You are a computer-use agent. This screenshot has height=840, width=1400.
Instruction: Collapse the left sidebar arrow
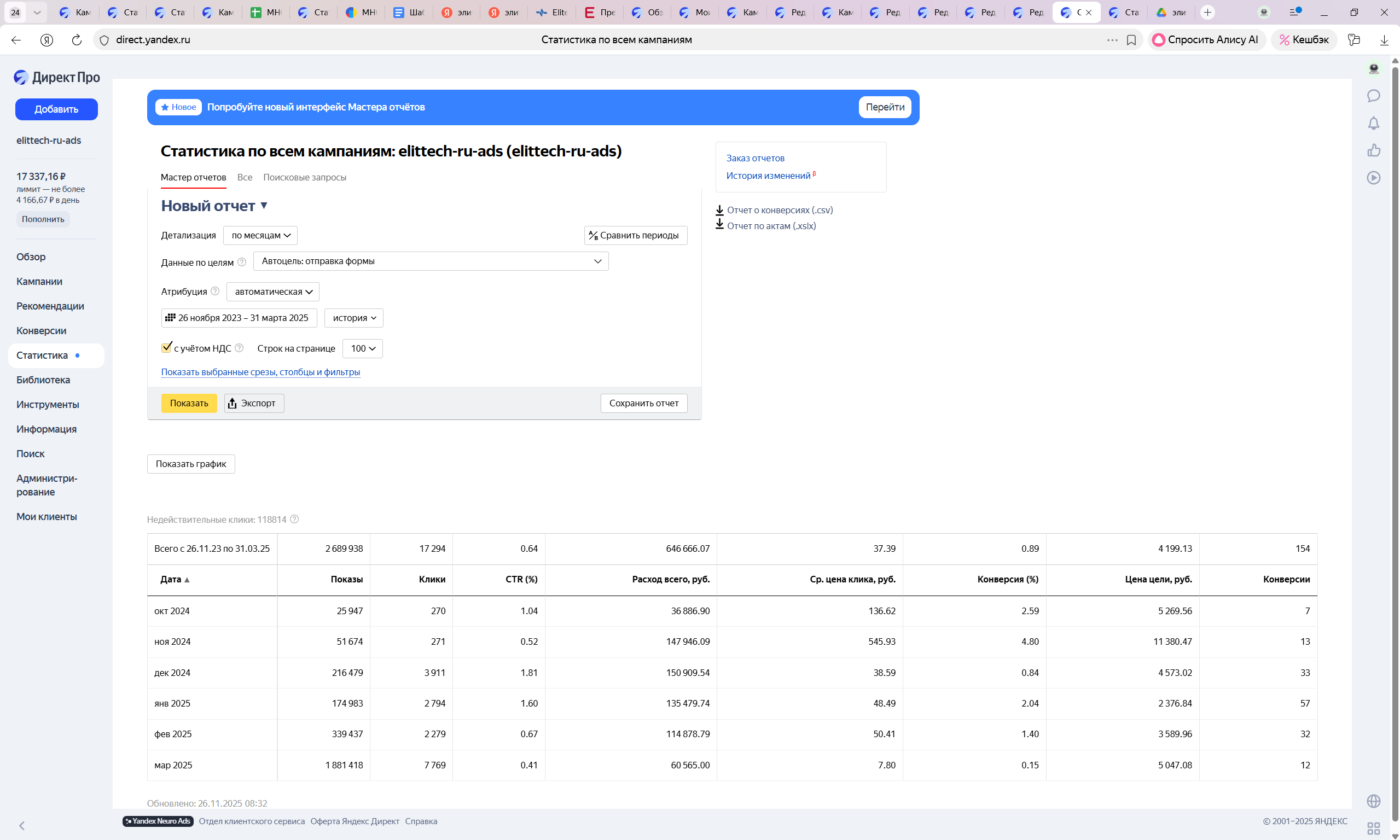(x=21, y=825)
